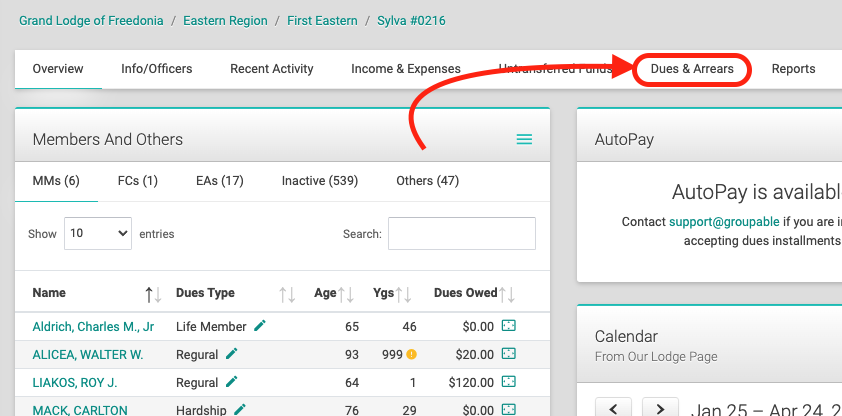
Task: Click the payment icon beside $0.00 for Aldrich
Action: pyautogui.click(x=509, y=325)
